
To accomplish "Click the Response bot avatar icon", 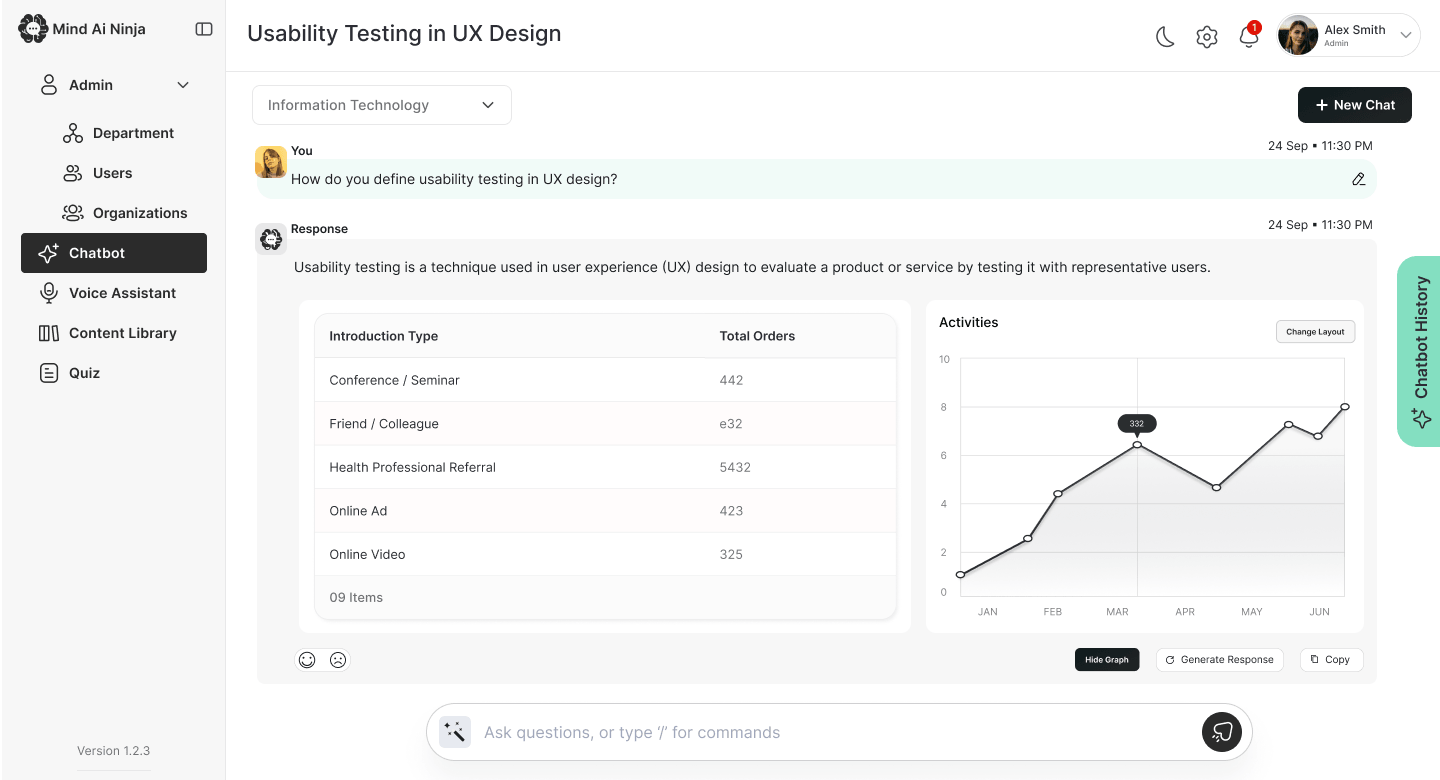I will pyautogui.click(x=271, y=239).
